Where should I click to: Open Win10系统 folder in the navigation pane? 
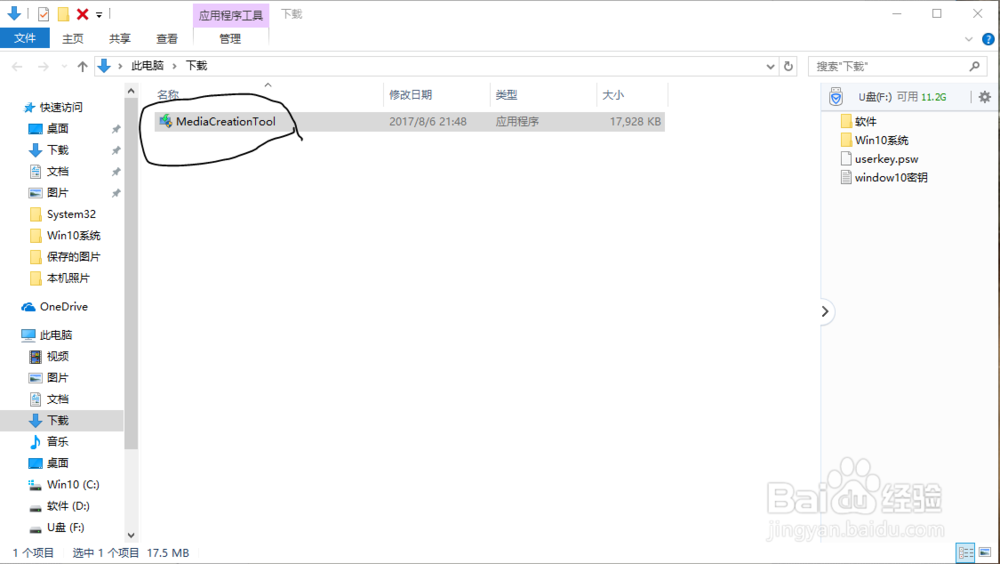tap(73, 235)
